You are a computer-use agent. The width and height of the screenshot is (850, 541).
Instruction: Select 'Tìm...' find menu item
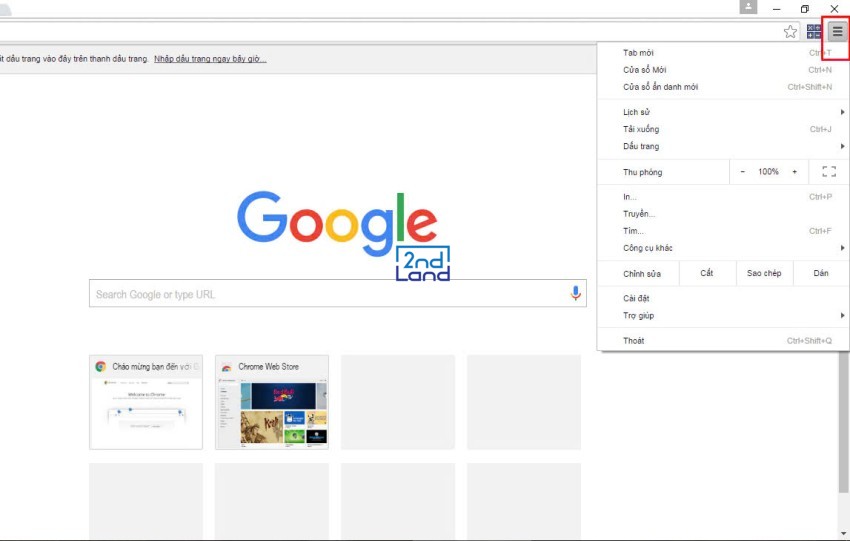coord(724,231)
